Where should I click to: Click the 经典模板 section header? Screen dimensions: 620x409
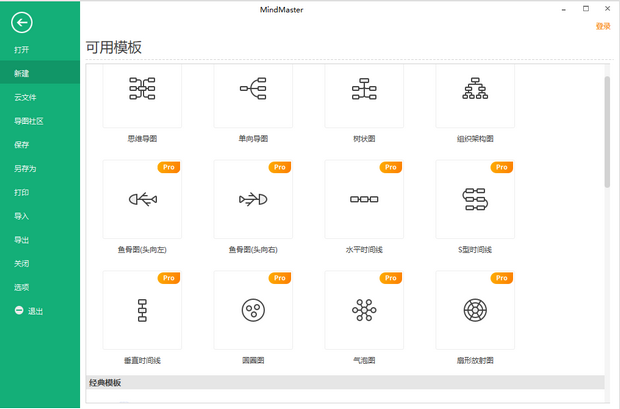tap(345, 382)
